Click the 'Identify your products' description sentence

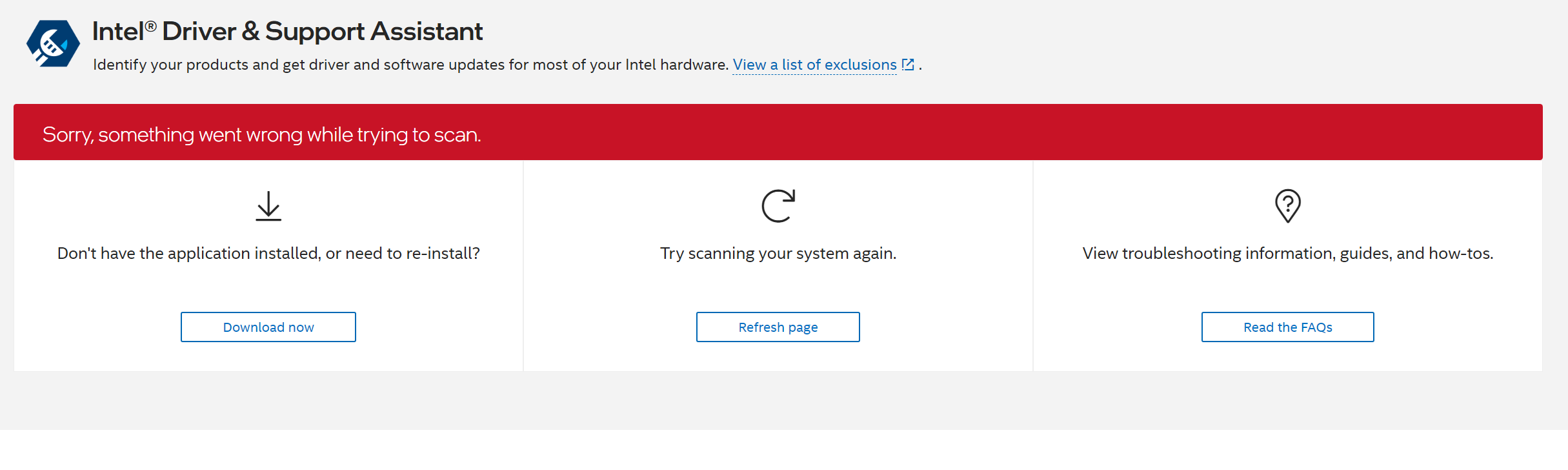tap(410, 65)
